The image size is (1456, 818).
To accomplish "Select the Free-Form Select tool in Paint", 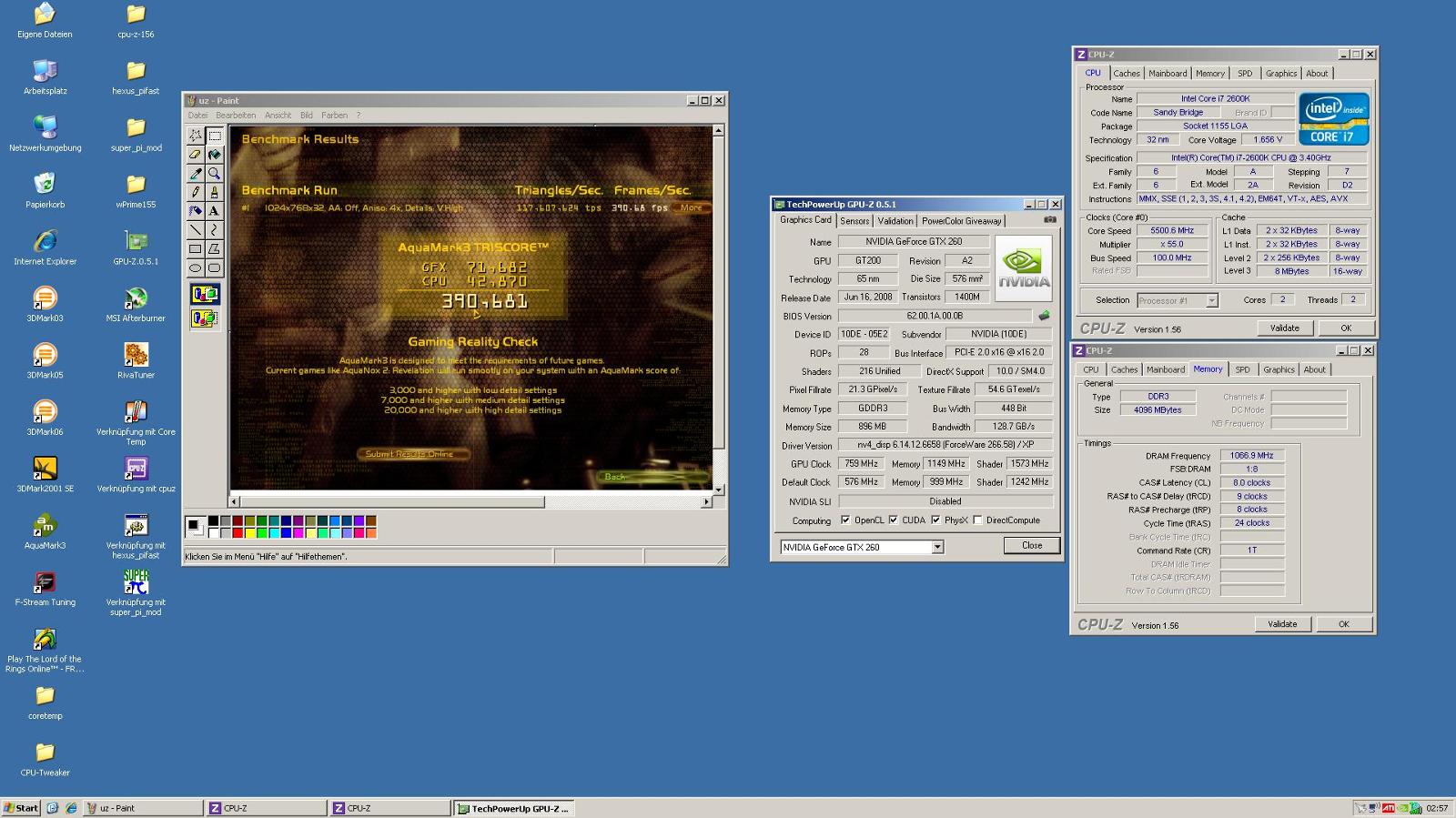I will pyautogui.click(x=195, y=136).
